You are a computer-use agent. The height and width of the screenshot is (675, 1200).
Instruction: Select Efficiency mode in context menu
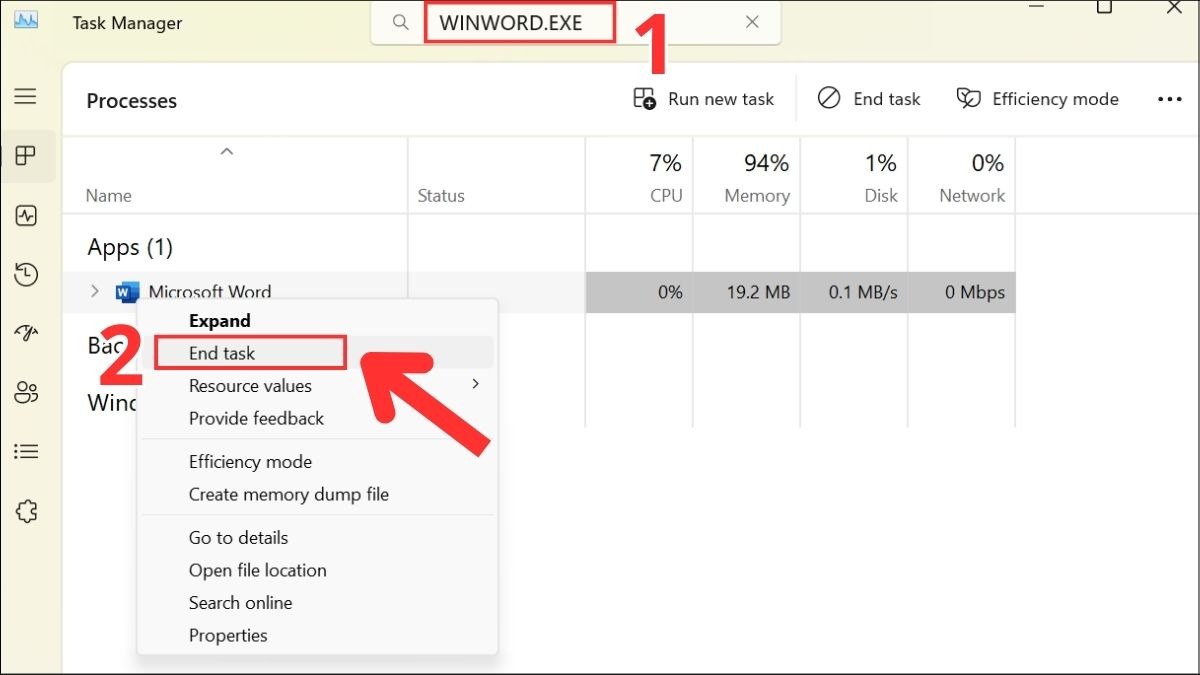(318, 462)
